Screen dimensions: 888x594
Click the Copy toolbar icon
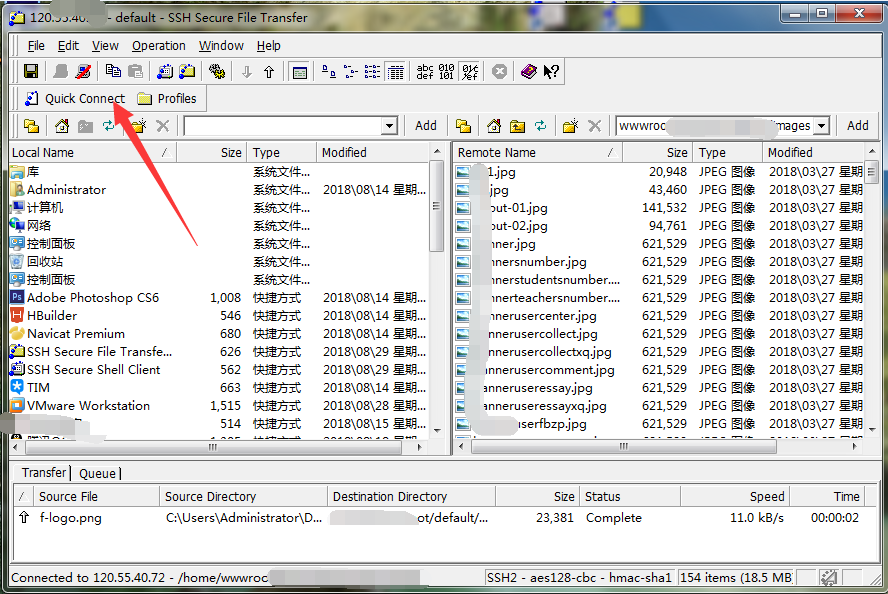[113, 71]
